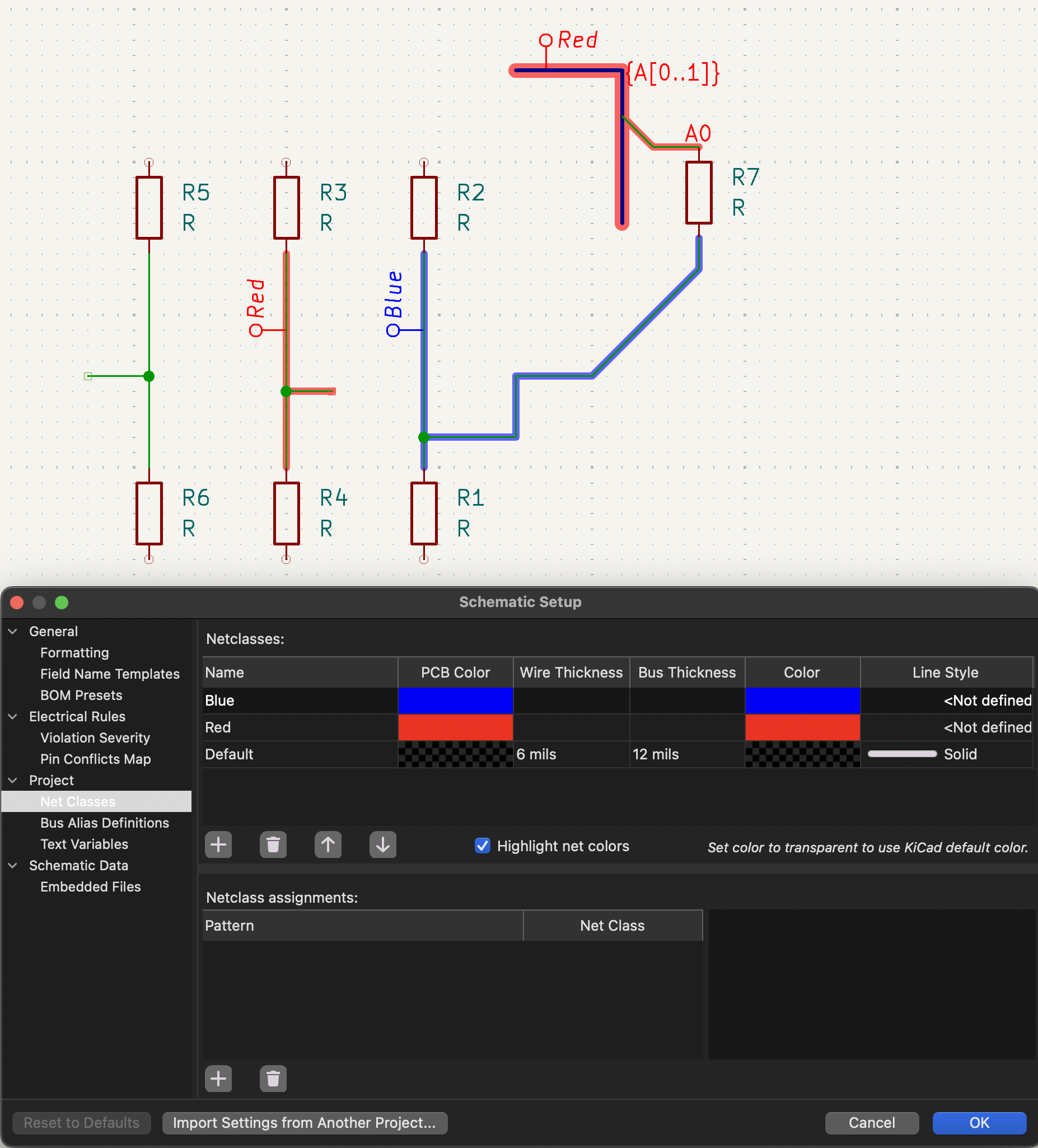Collapse the Project tree section
Image resolution: width=1038 pixels, height=1148 pixels.
click(x=13, y=780)
